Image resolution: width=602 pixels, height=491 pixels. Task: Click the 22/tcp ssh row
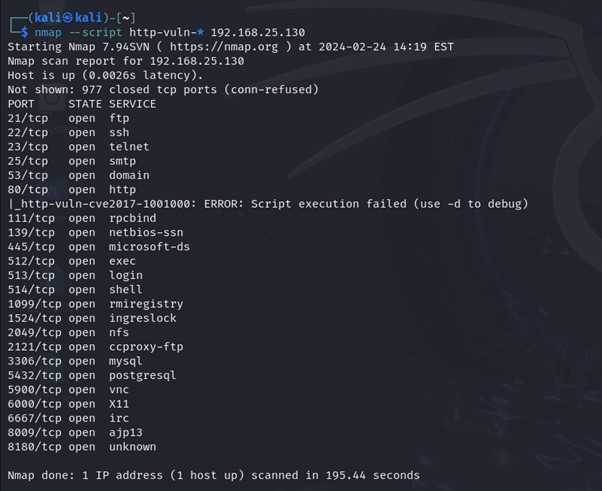pos(68,132)
